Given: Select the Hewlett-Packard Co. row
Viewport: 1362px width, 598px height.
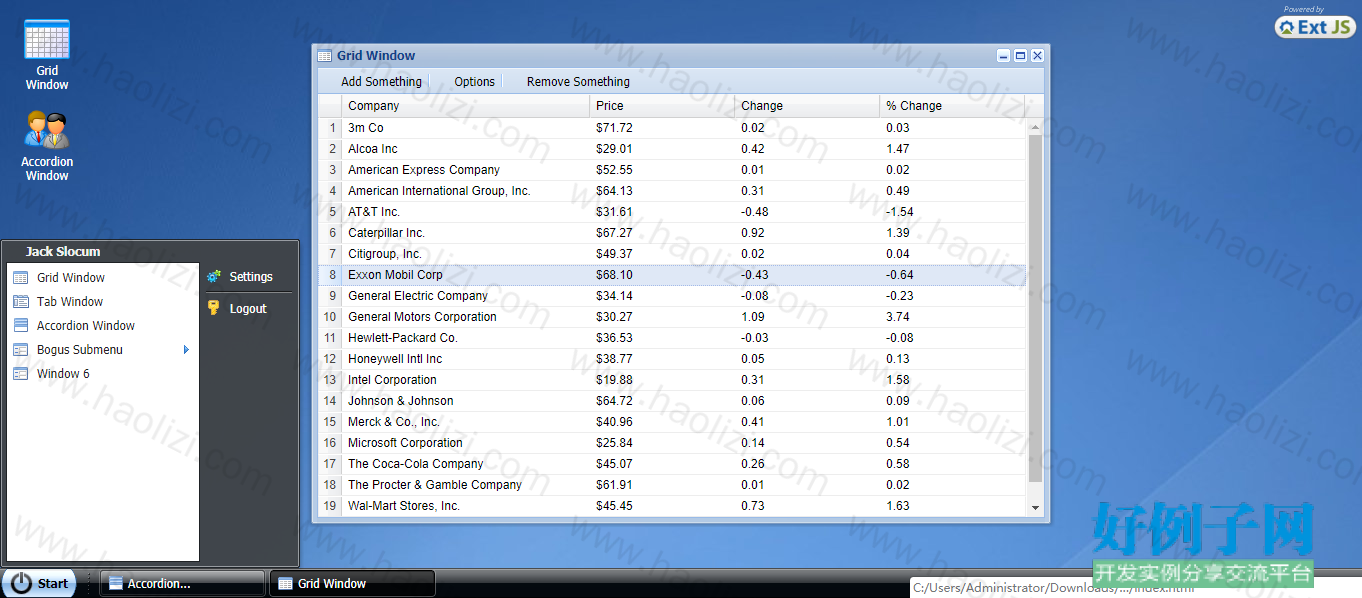Looking at the screenshot, I should click(x=672, y=338).
